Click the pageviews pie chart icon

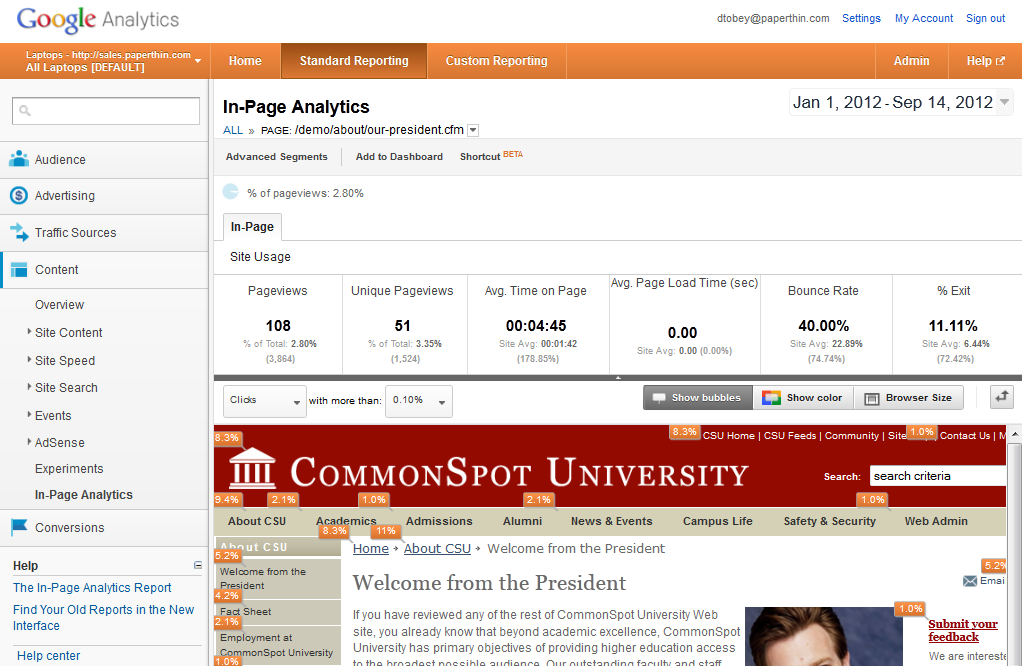point(231,192)
